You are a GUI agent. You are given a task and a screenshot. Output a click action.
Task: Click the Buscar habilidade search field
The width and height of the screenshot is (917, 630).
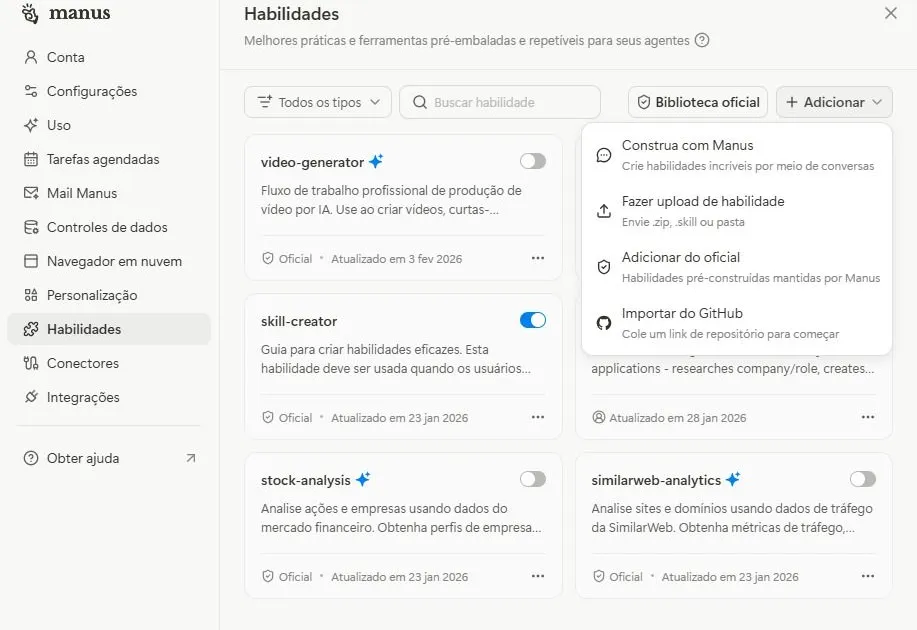500,101
